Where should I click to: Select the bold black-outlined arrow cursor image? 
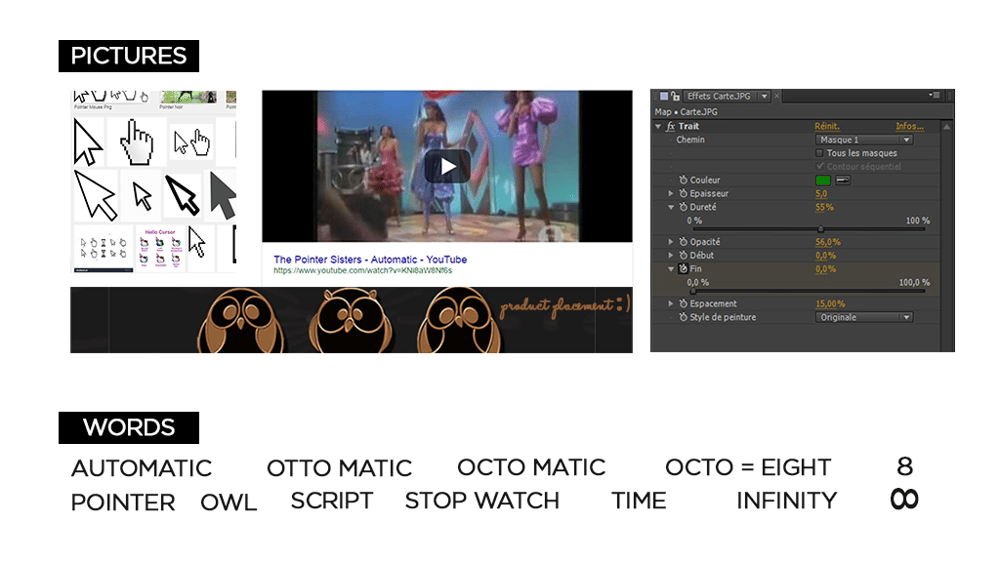[182, 195]
